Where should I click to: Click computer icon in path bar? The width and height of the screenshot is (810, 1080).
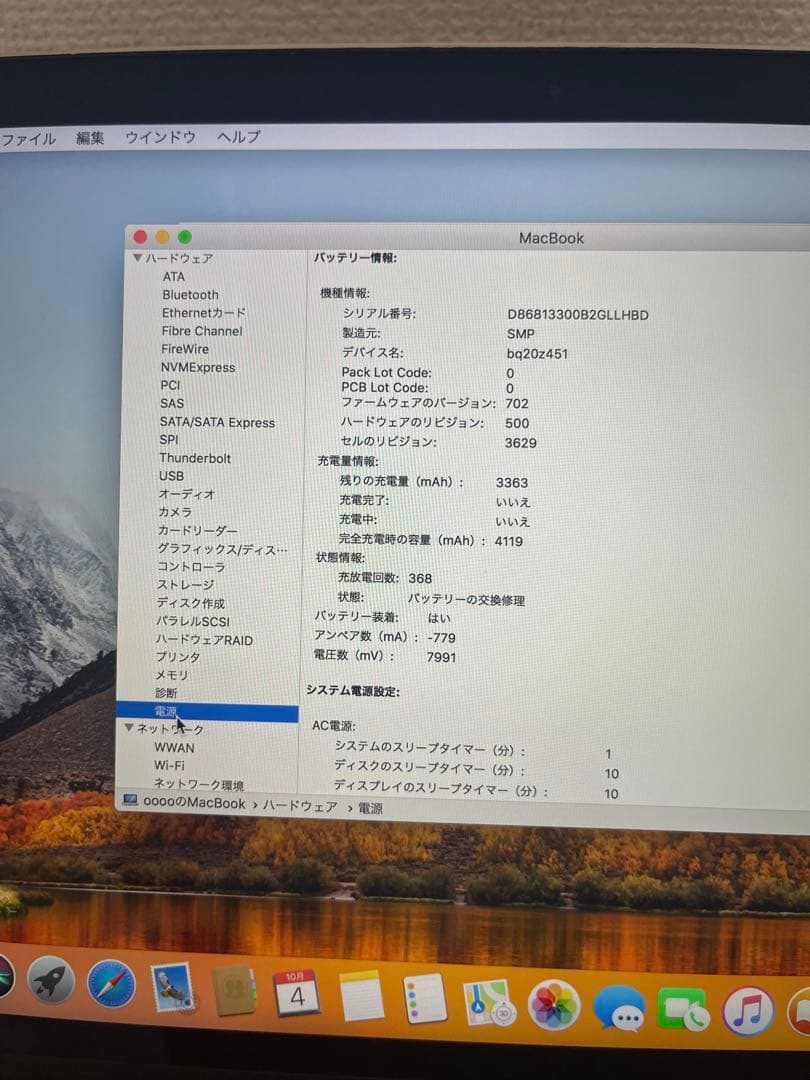click(129, 800)
